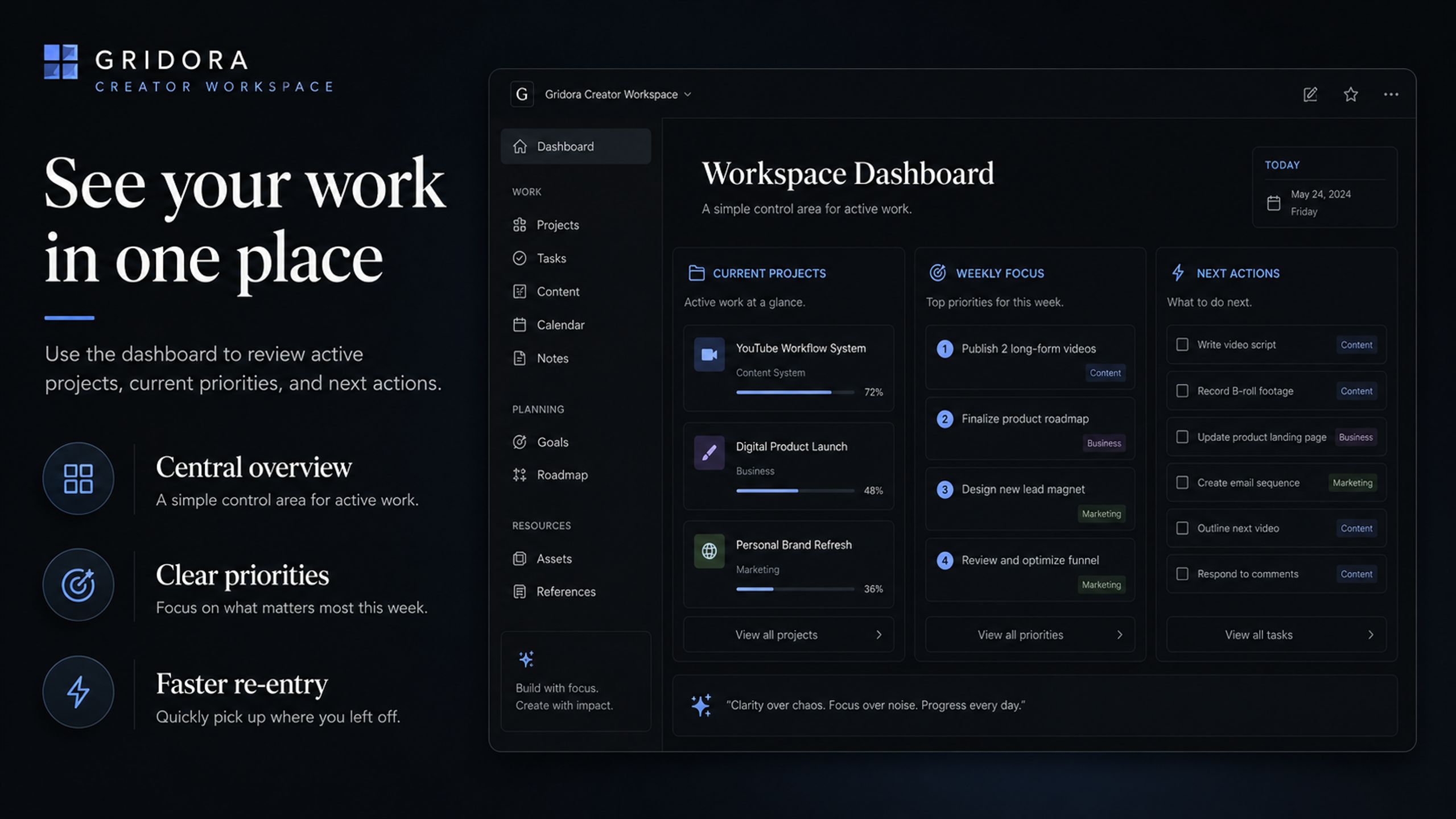Select Roadmap in the Planning section
Viewport: 1456px width, 819px height.
[550, 475]
